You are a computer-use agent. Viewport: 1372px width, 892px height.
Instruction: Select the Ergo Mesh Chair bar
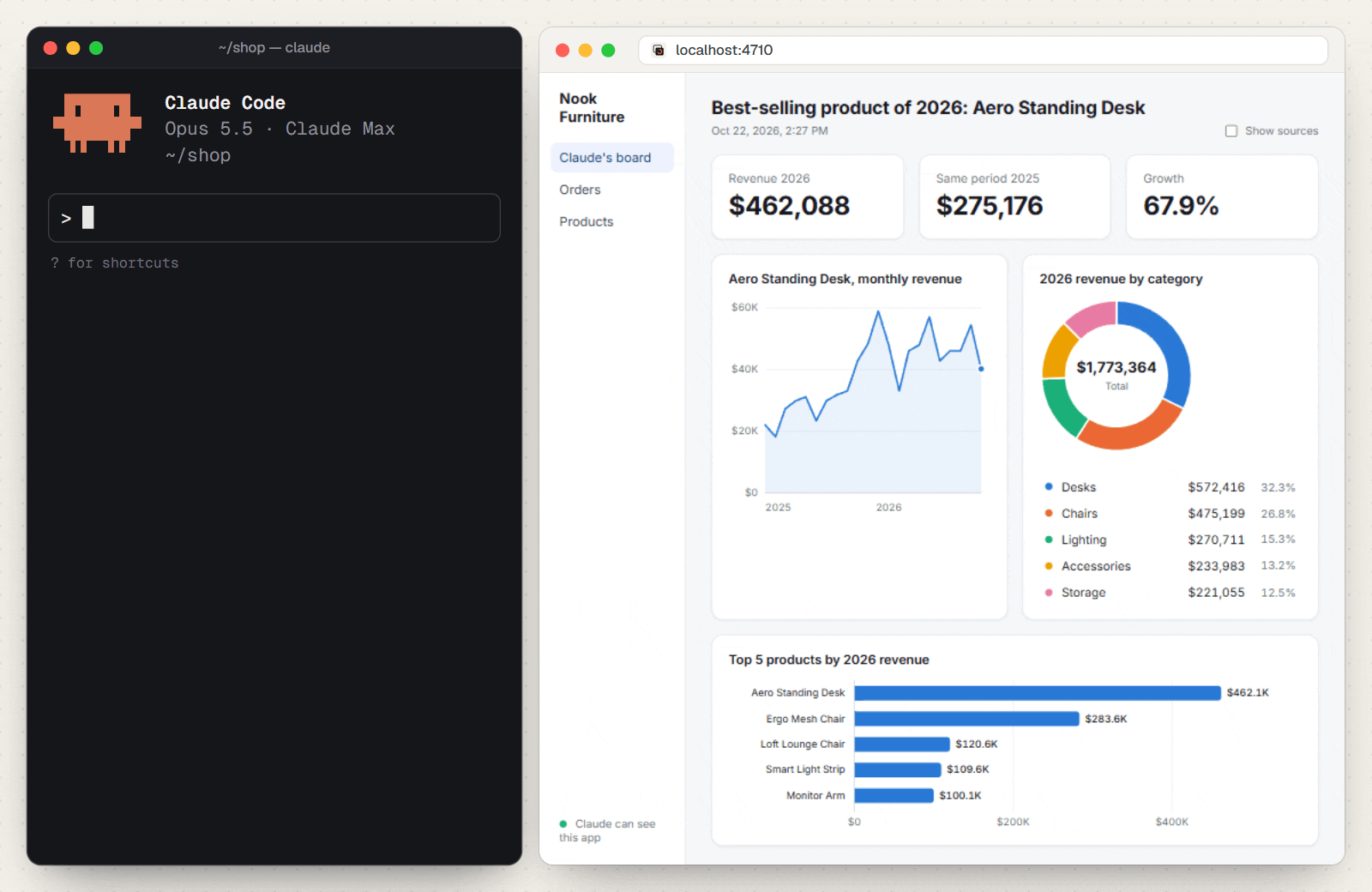966,719
